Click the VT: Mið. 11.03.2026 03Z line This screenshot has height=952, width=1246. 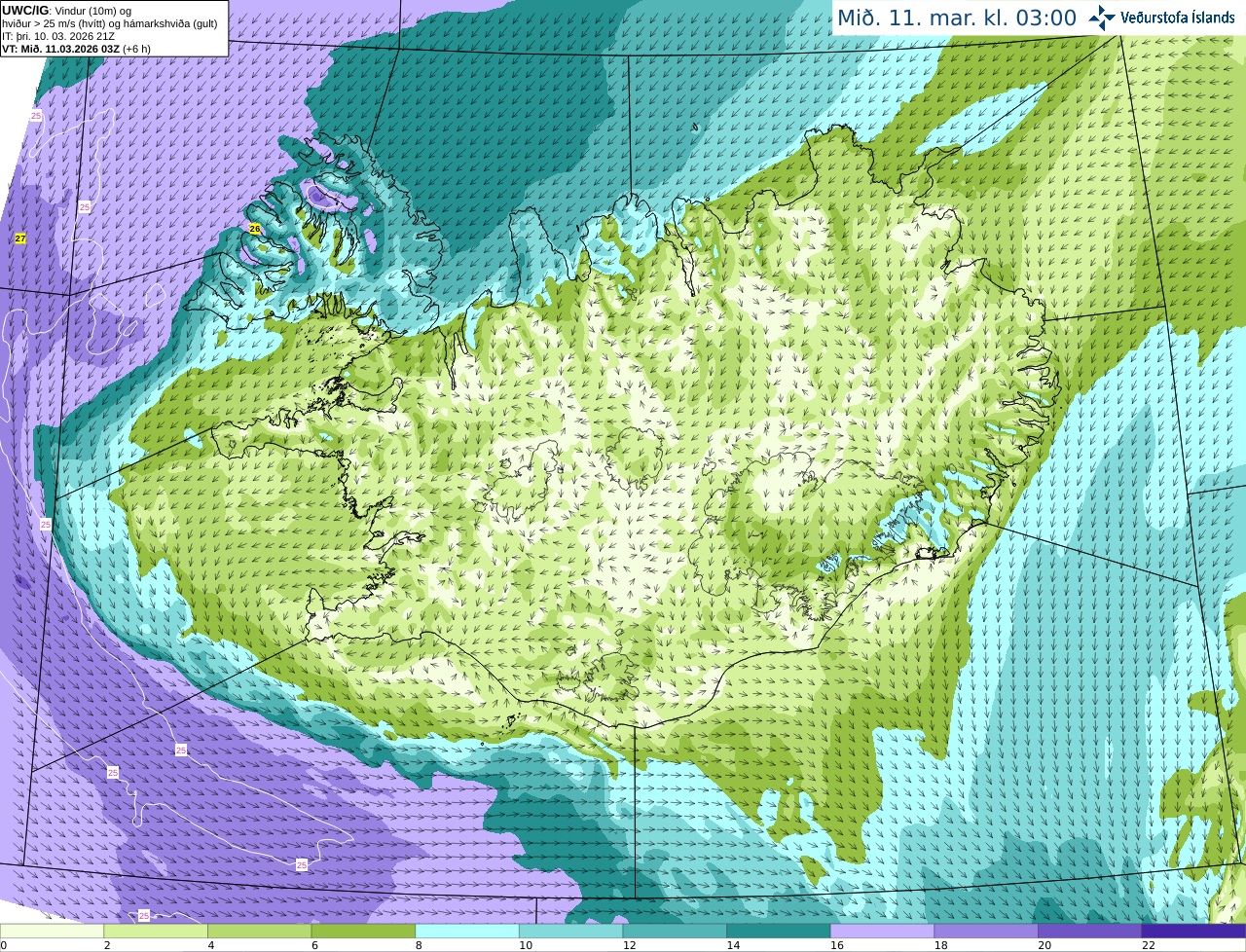(76, 48)
